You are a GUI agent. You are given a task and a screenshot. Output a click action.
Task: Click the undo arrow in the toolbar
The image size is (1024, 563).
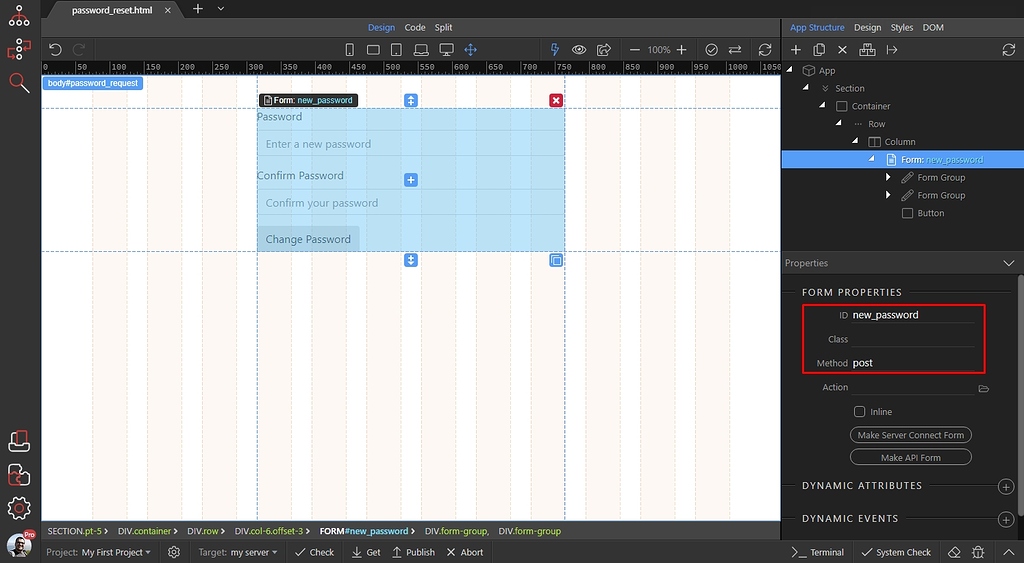tap(55, 49)
